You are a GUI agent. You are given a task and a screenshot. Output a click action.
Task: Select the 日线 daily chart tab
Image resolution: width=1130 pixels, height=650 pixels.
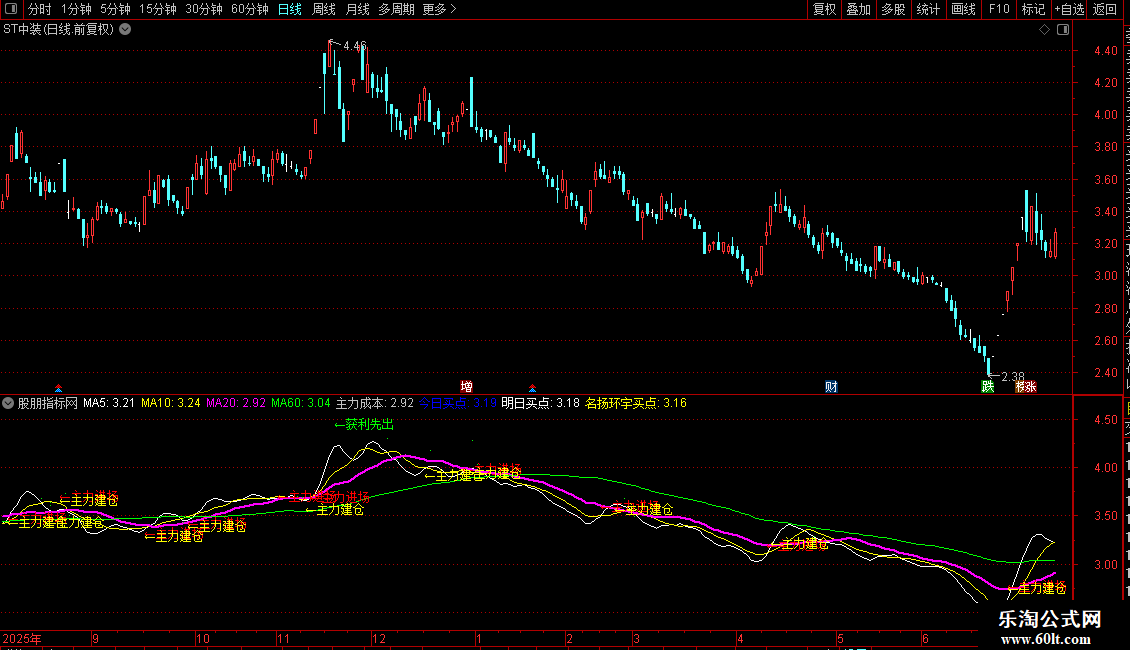[x=290, y=9]
